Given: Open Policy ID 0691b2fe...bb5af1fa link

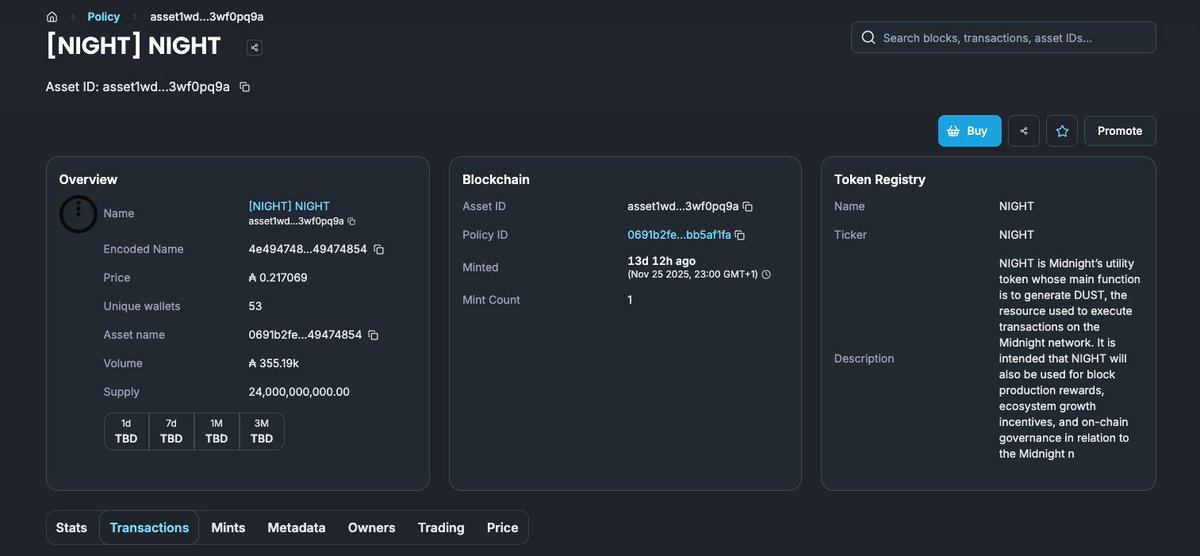Looking at the screenshot, I should click(x=679, y=235).
